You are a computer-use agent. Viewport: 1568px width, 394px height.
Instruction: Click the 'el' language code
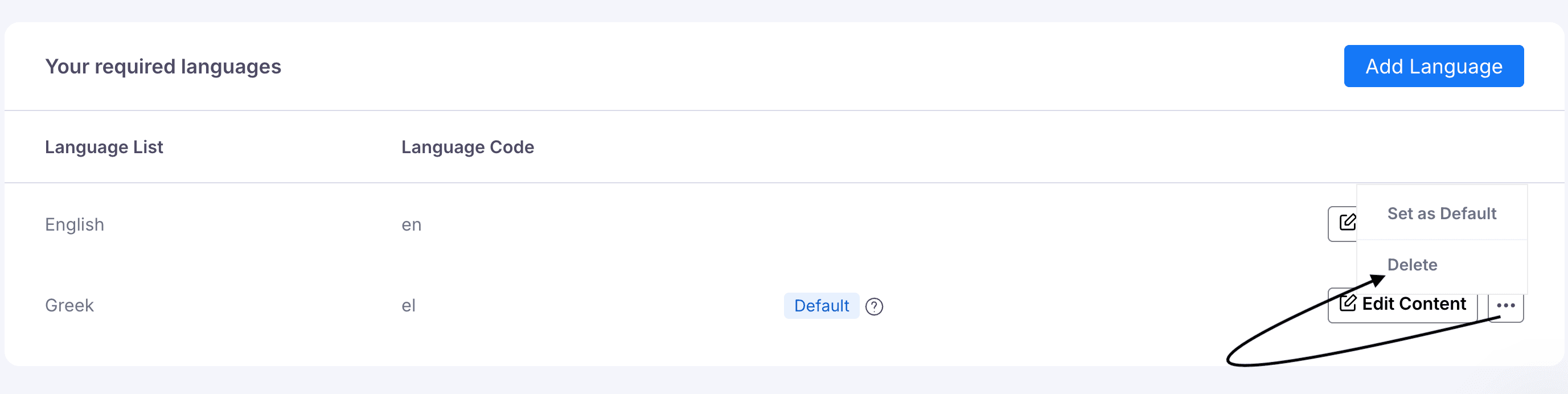pyautogui.click(x=408, y=306)
